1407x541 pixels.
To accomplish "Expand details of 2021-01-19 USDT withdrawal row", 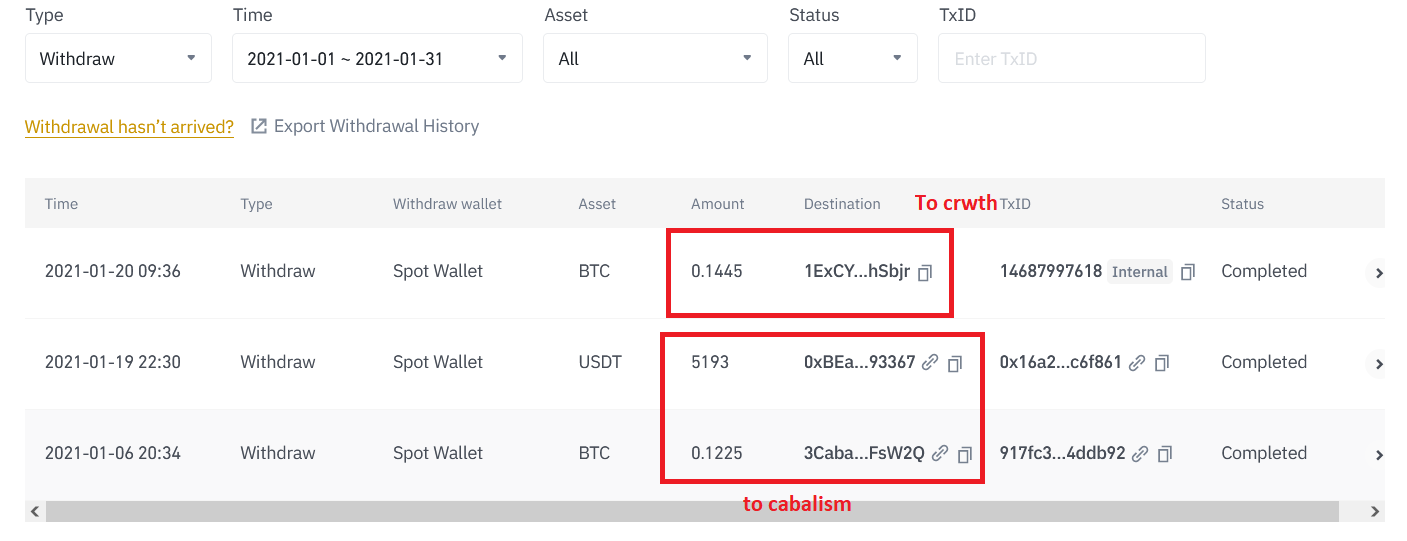I will tap(1378, 364).
